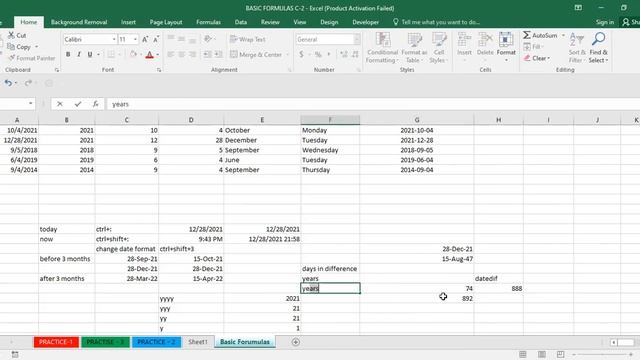Switch to Page Layout view in status bar

542,354
